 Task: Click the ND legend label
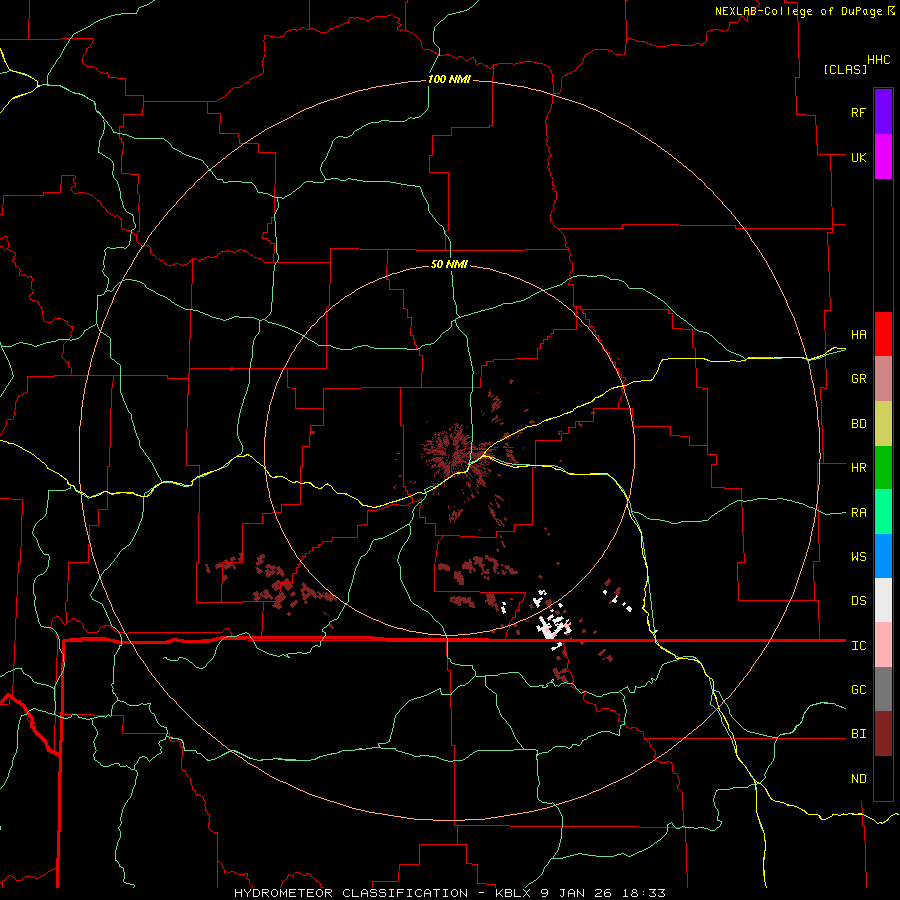[x=858, y=779]
